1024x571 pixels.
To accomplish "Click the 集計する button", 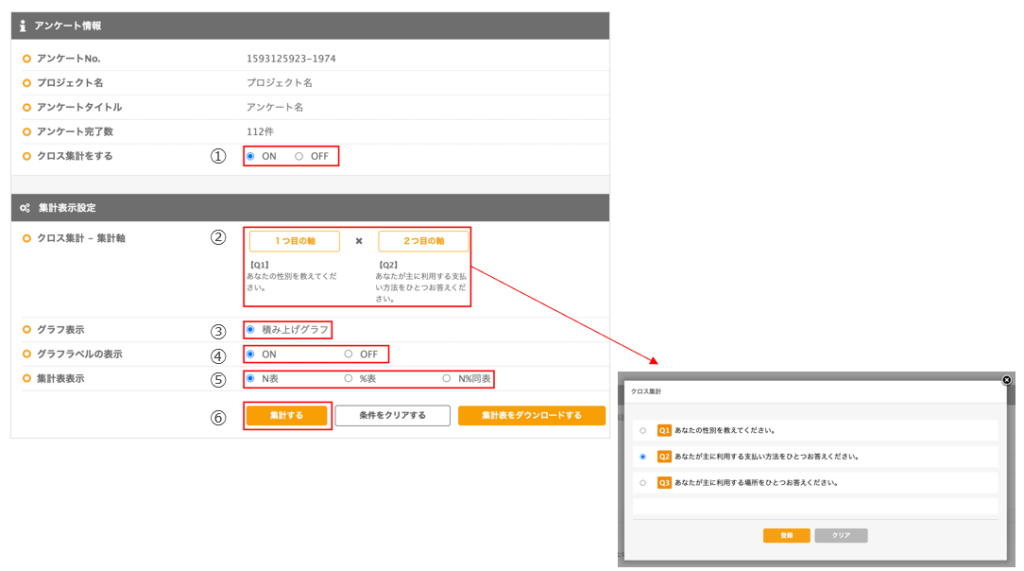I will 287,415.
